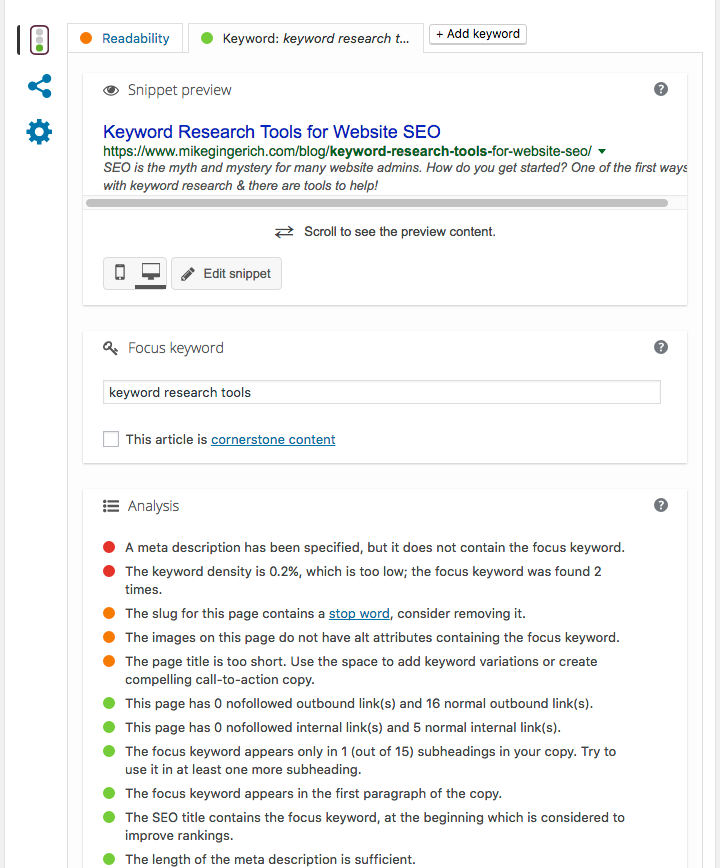Image resolution: width=720 pixels, height=868 pixels.
Task: Click the Snippet preview help icon
Action: [x=660, y=89]
